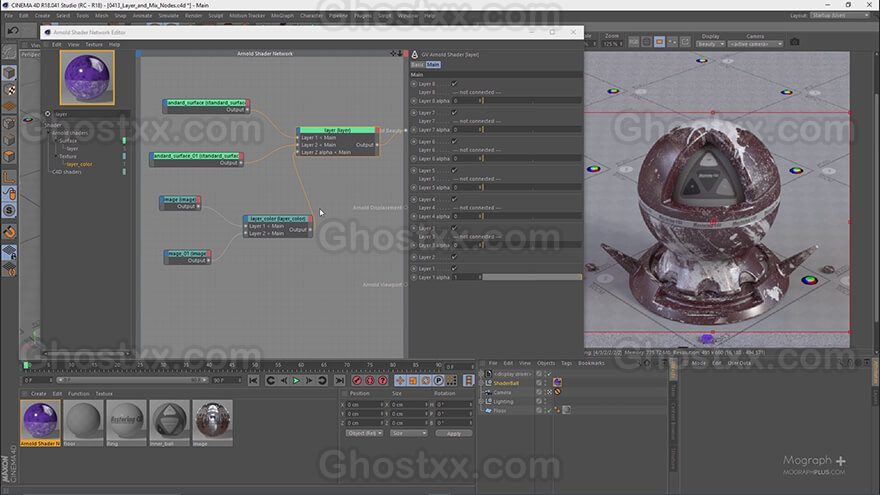The height and width of the screenshot is (495, 880).
Task: Uncheck the Layer 2 enable checkbox
Action: tap(454, 257)
